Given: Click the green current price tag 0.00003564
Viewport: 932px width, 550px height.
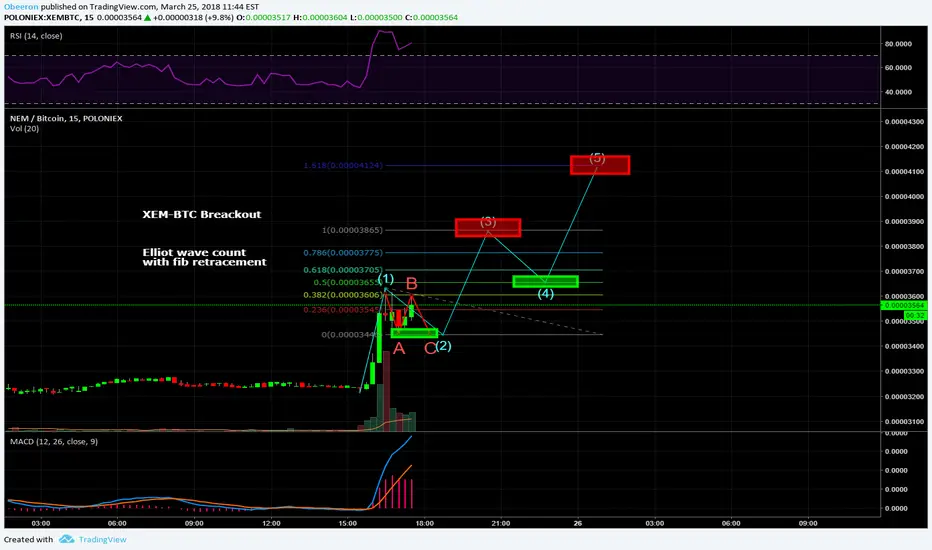Looking at the screenshot, I should [x=903, y=305].
